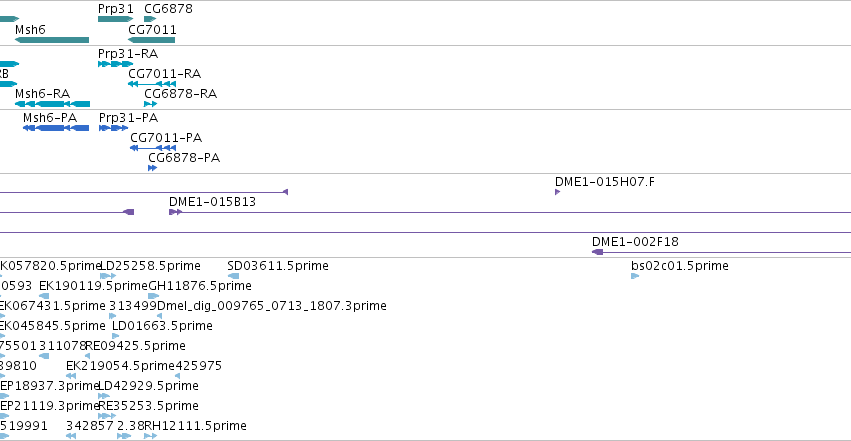Click the CG6878 gene arrow
851x441 pixels.
pos(150,19)
